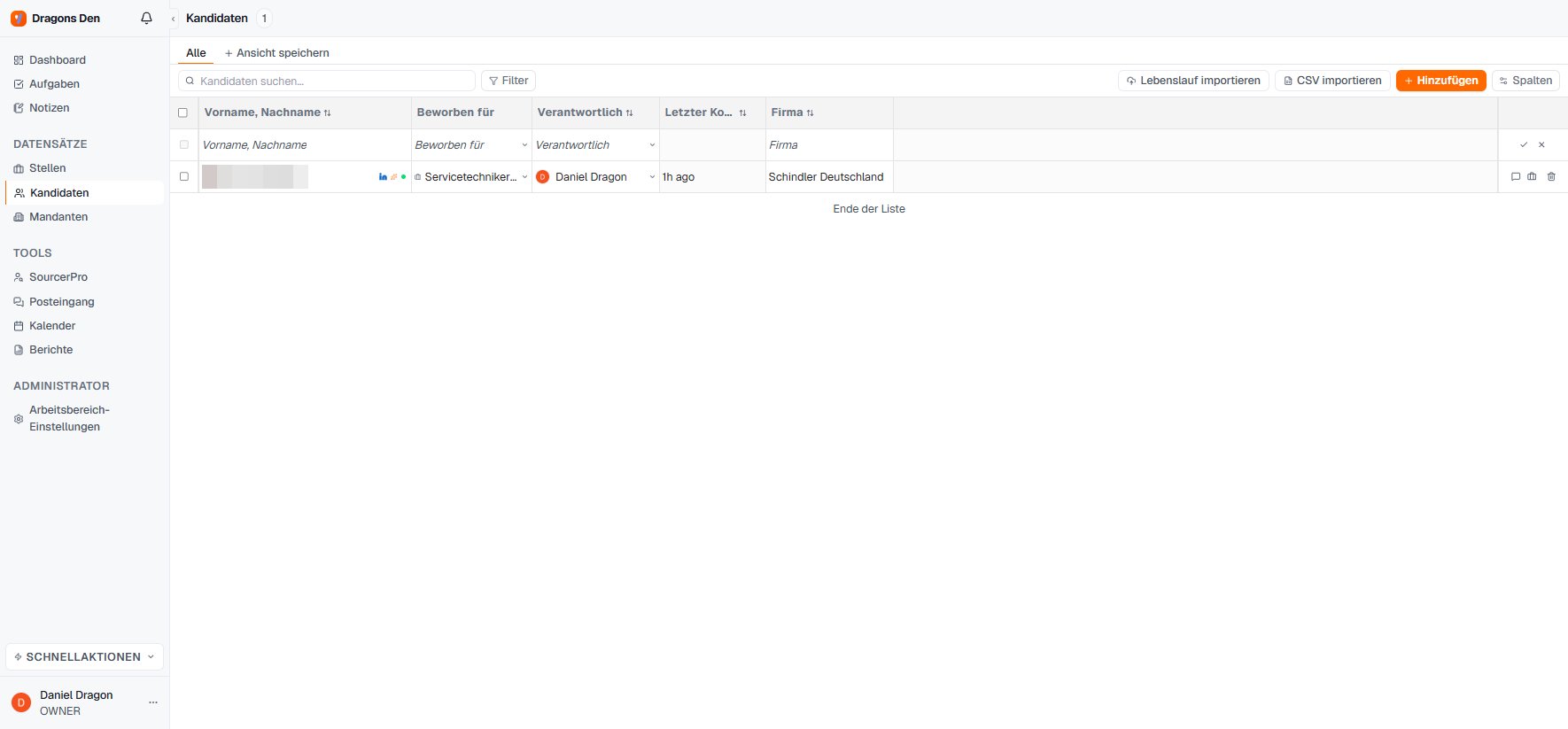Collapse sidebar using the chevron beside Kandidaten title
Image resolution: width=1568 pixels, height=729 pixels.
click(173, 19)
